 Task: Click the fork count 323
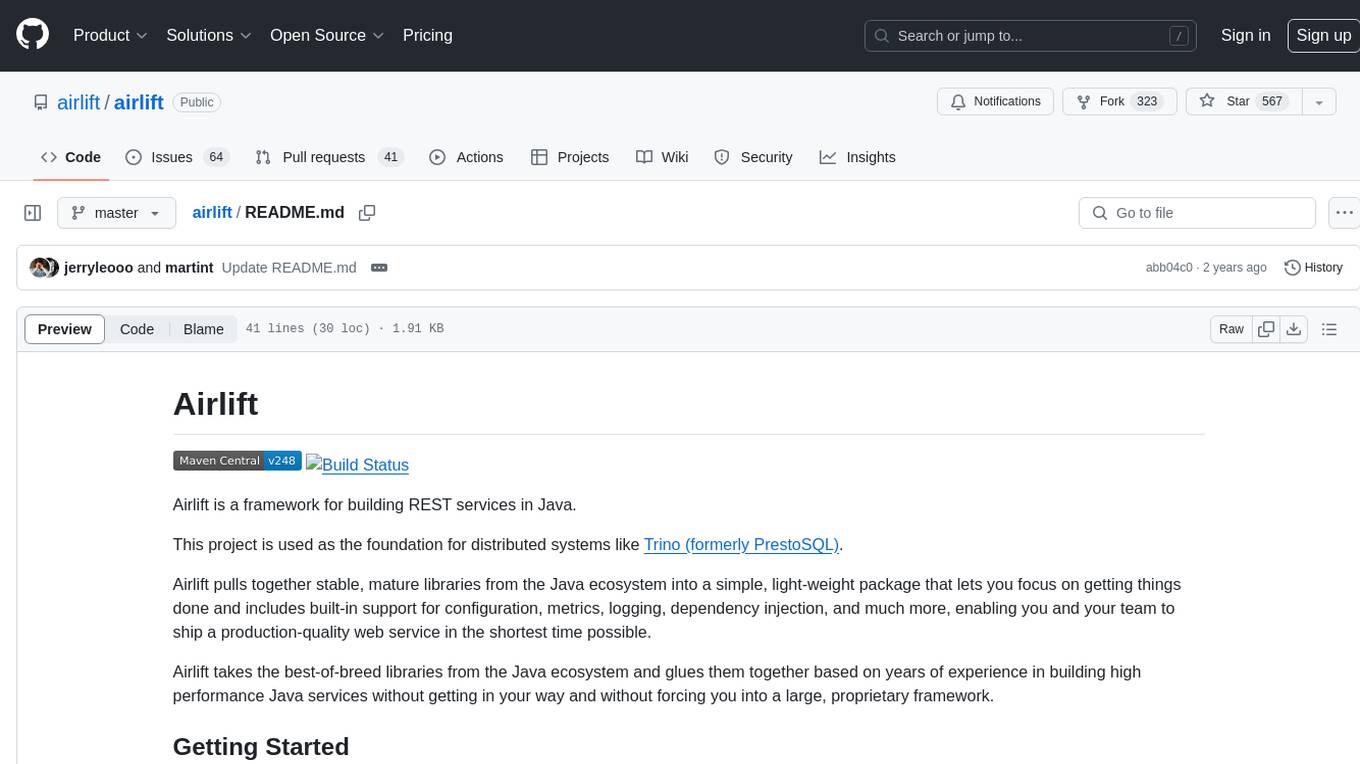pos(1147,101)
